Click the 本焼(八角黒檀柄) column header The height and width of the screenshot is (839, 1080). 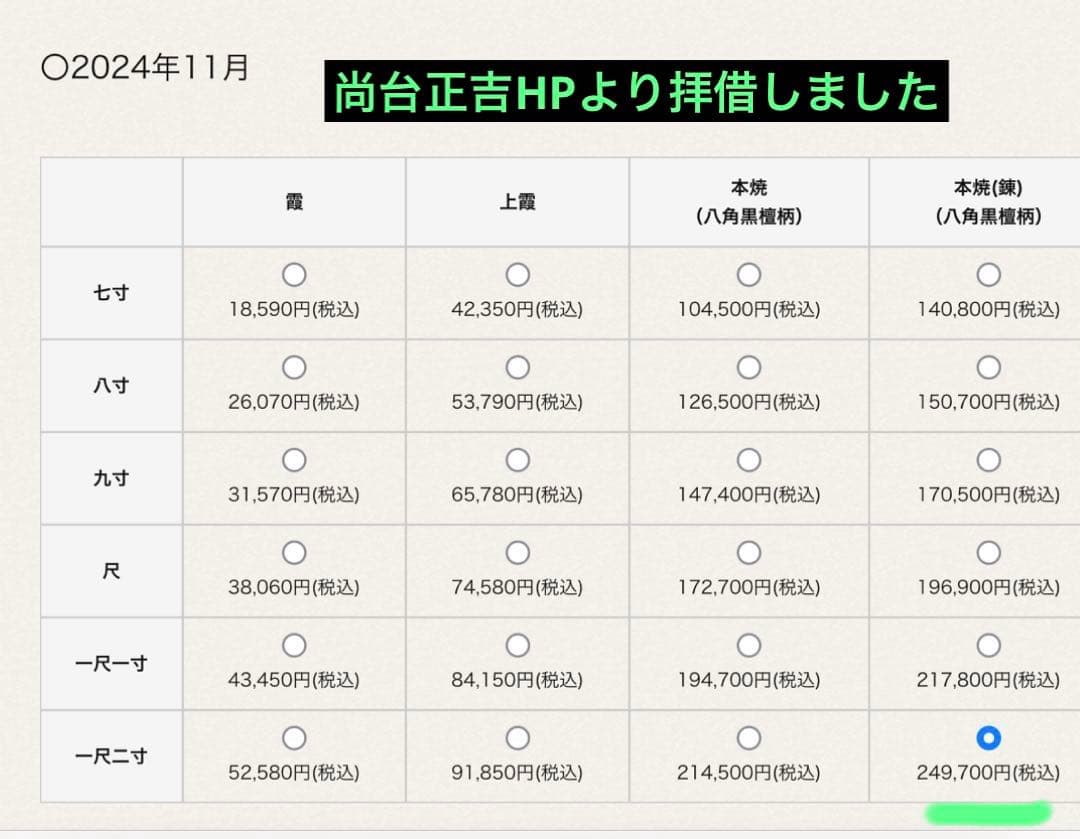coord(749,200)
